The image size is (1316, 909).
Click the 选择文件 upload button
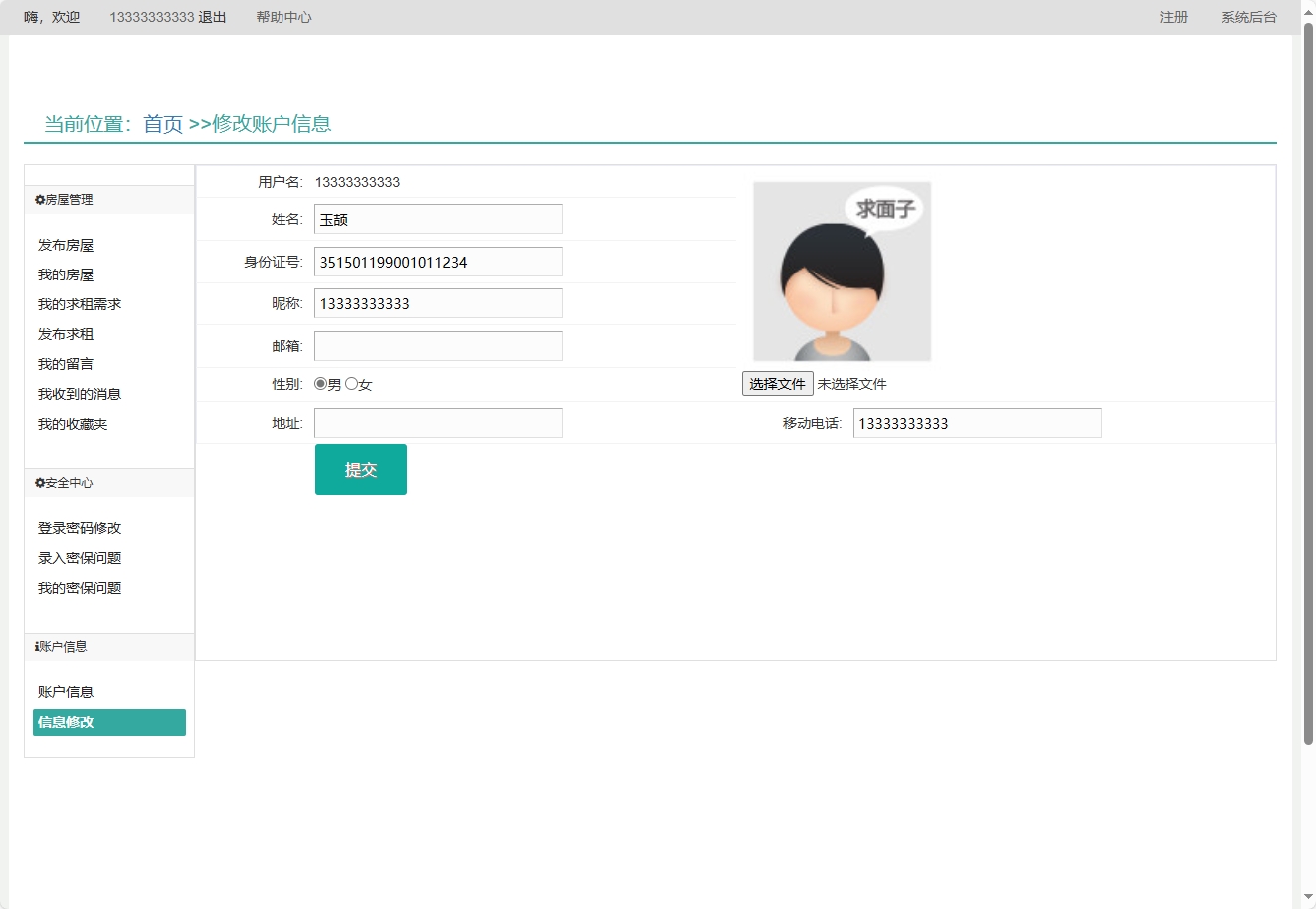coord(777,383)
